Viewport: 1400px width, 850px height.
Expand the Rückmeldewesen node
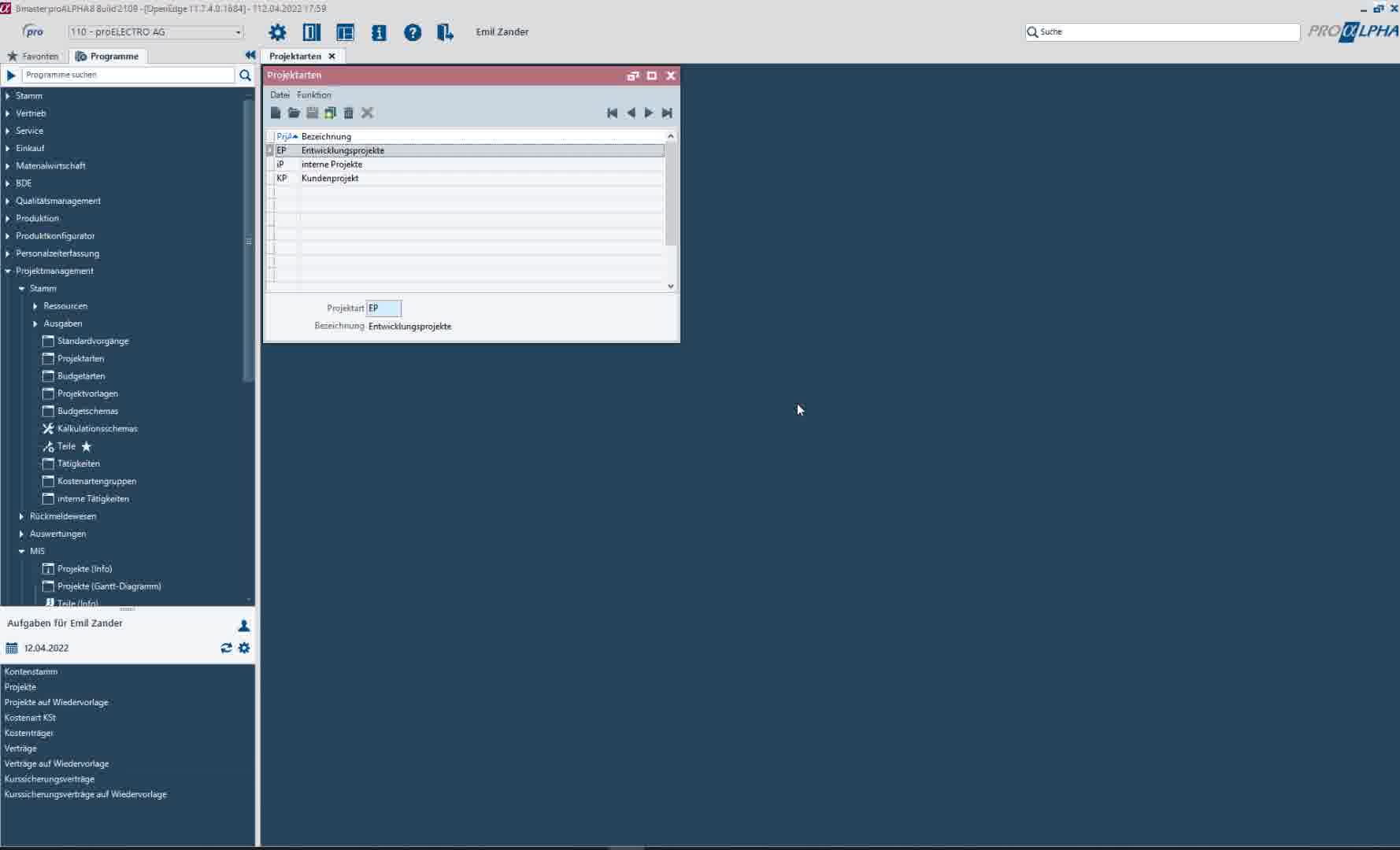coord(22,516)
